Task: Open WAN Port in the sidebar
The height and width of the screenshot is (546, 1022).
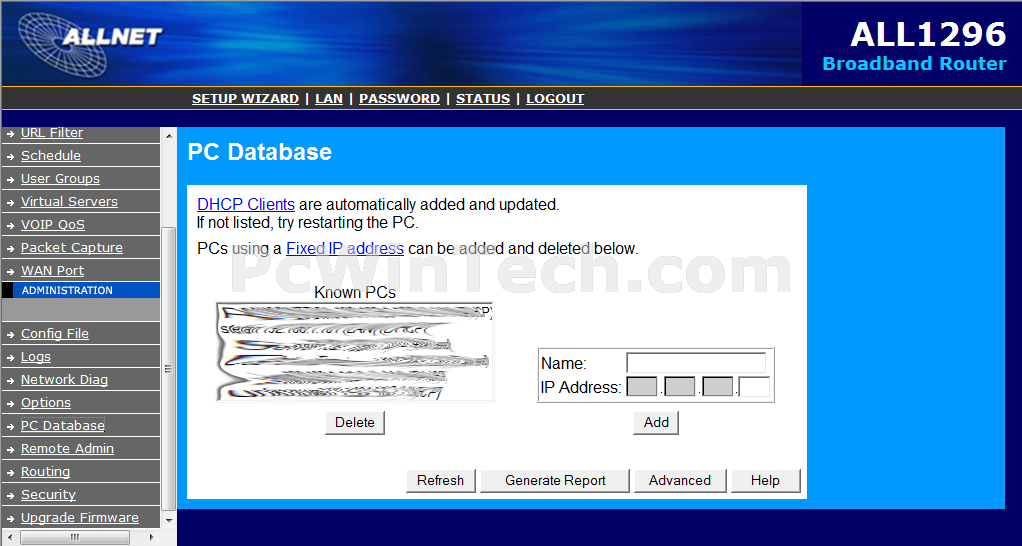Action: pos(52,270)
